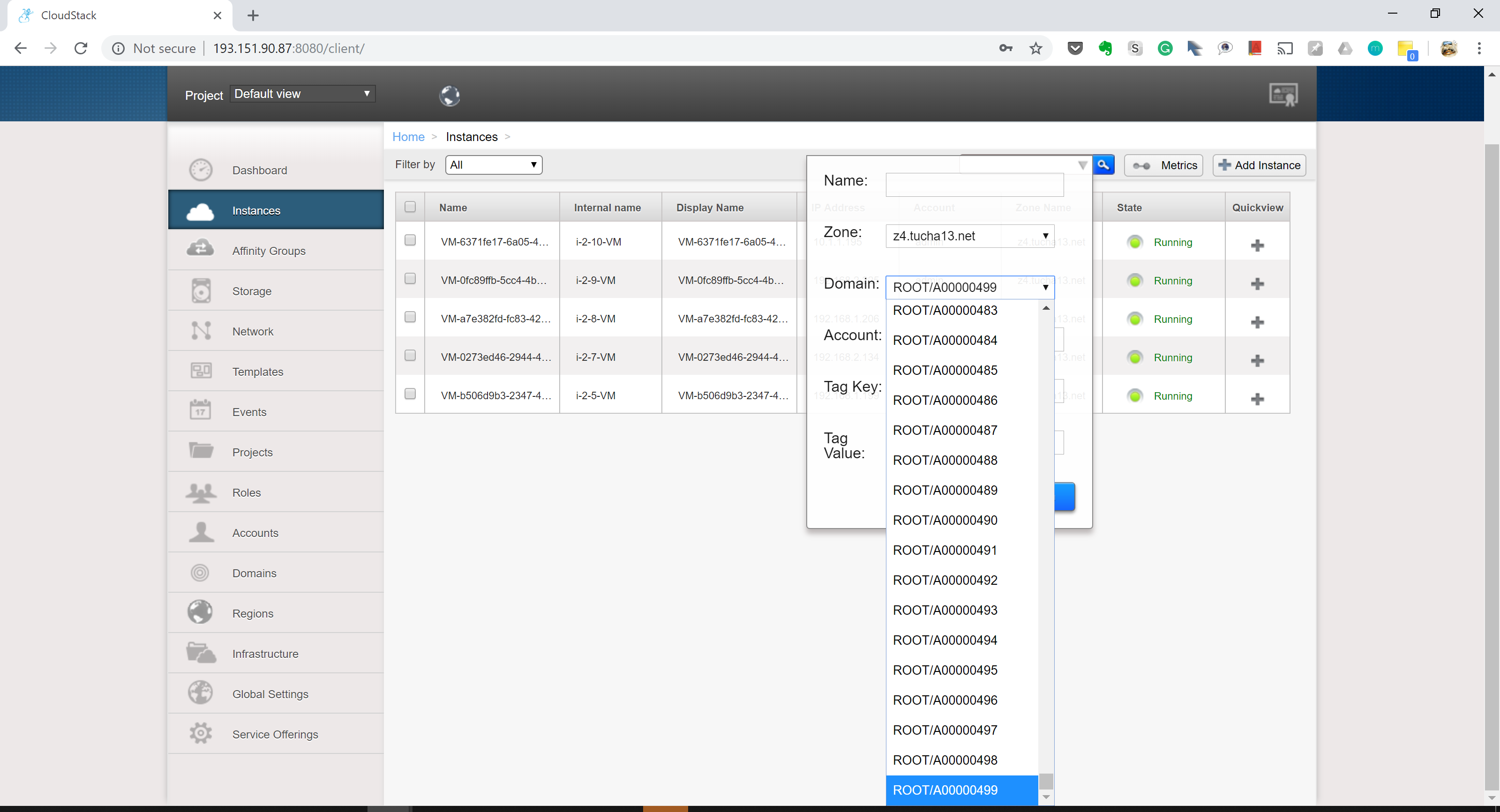Toggle advanced search dropdown arrow
Viewport: 1500px width, 812px height.
[1082, 165]
